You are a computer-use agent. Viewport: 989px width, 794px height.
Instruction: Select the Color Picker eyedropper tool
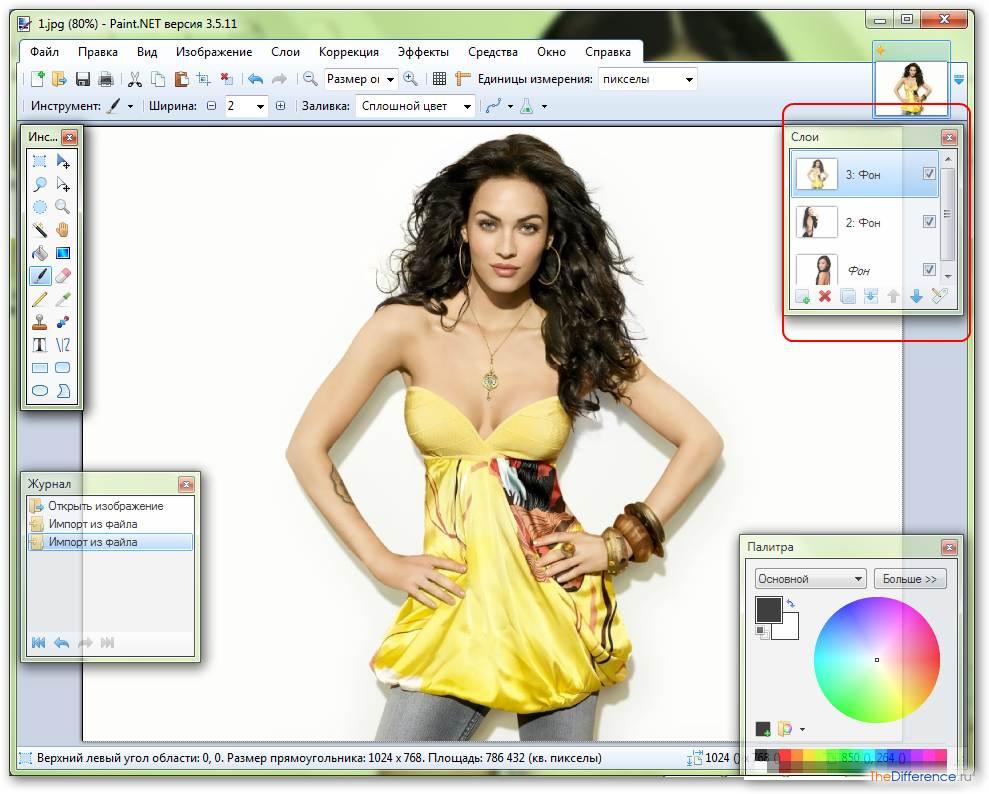tap(63, 299)
